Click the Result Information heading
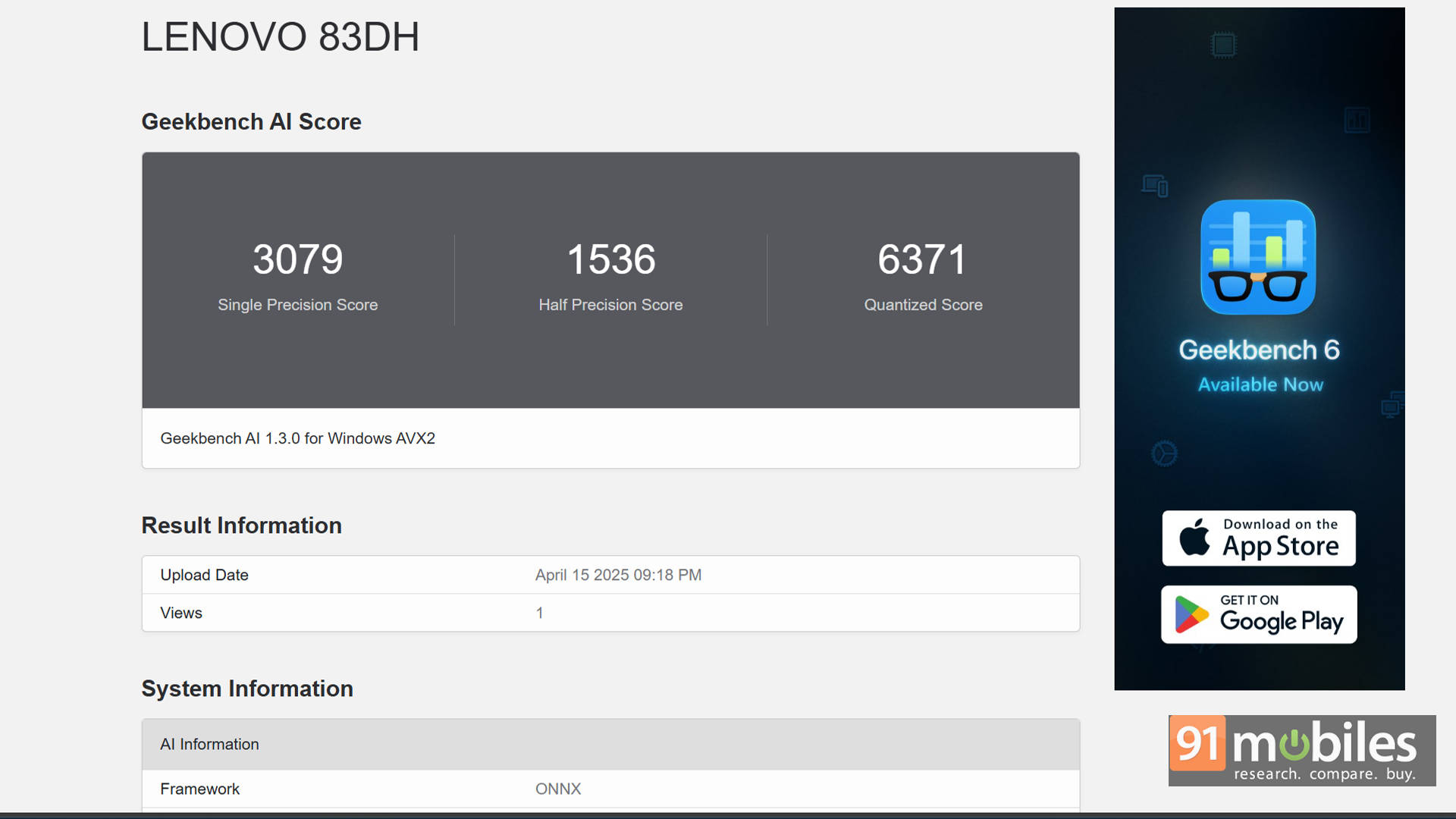This screenshot has width=1456, height=819. click(x=241, y=526)
